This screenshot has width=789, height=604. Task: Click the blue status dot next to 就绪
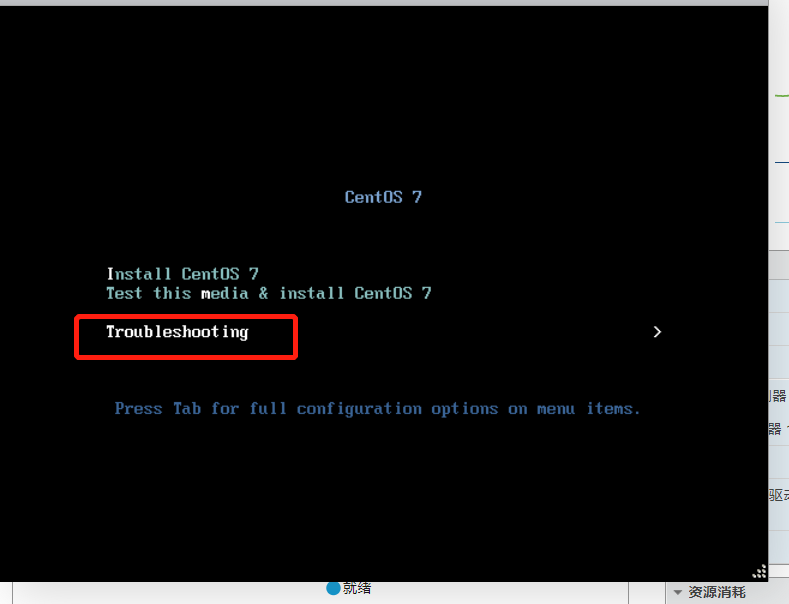coord(333,588)
